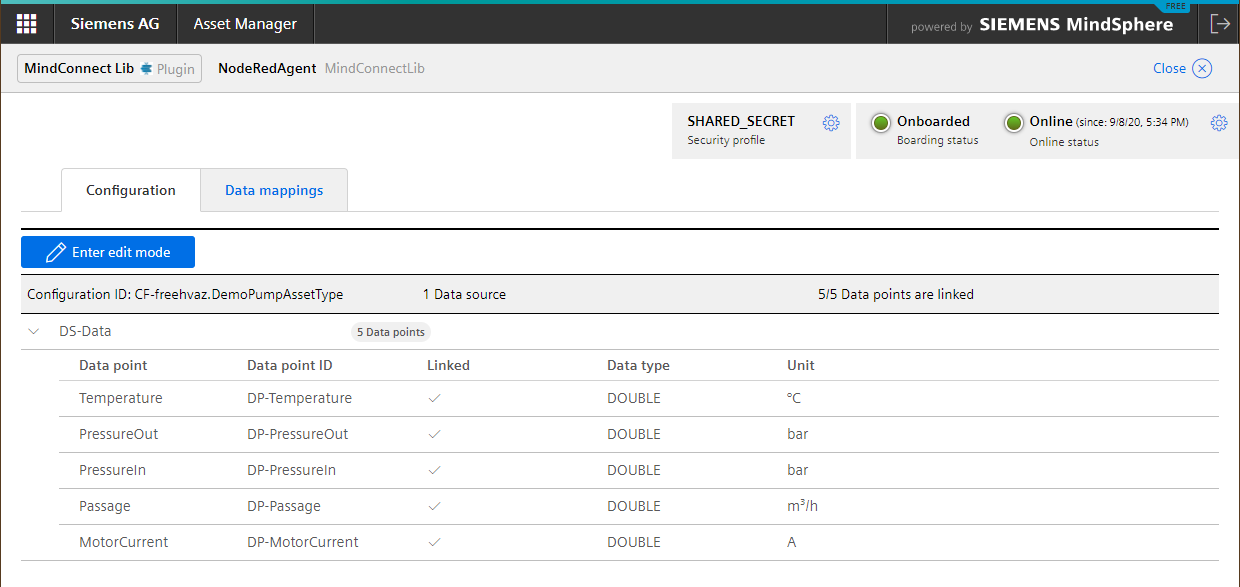Click the plugin puzzle icon

pos(146,69)
